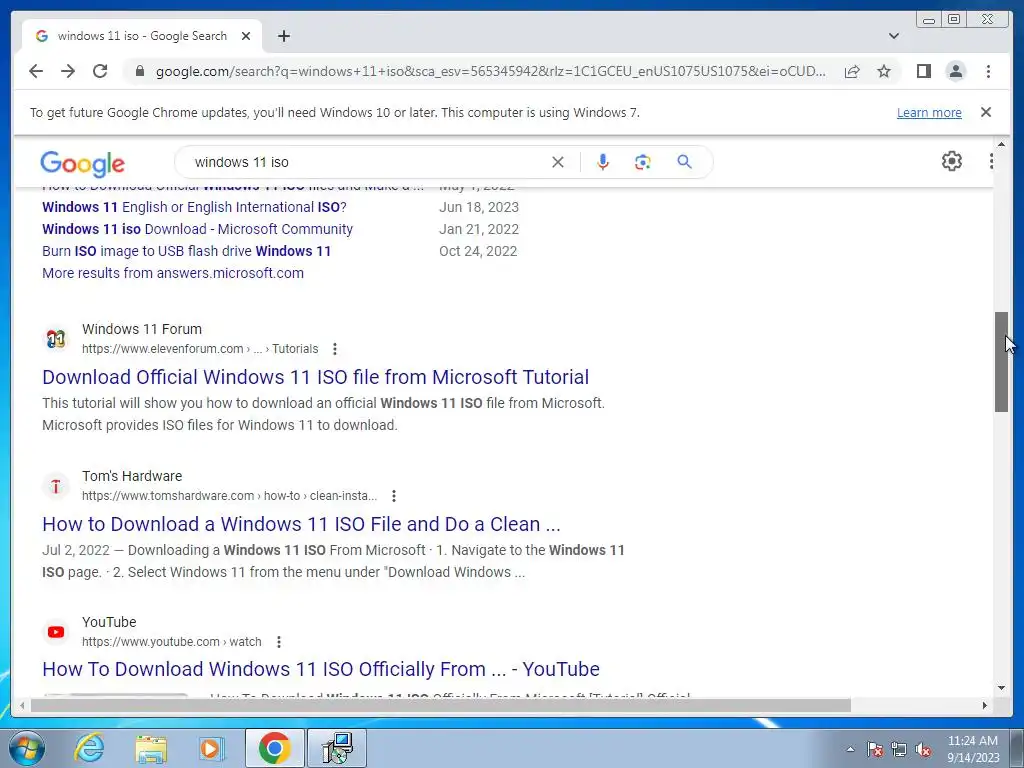Close the windows 11 iso tab
1024x768 pixels.
(x=246, y=36)
